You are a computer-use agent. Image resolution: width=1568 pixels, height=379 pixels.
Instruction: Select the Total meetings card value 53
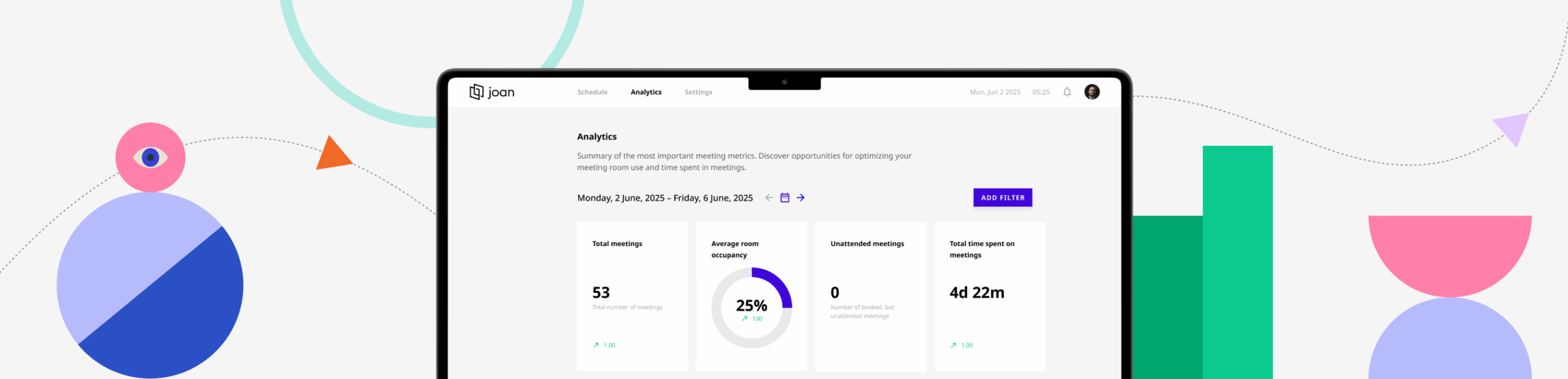601,293
